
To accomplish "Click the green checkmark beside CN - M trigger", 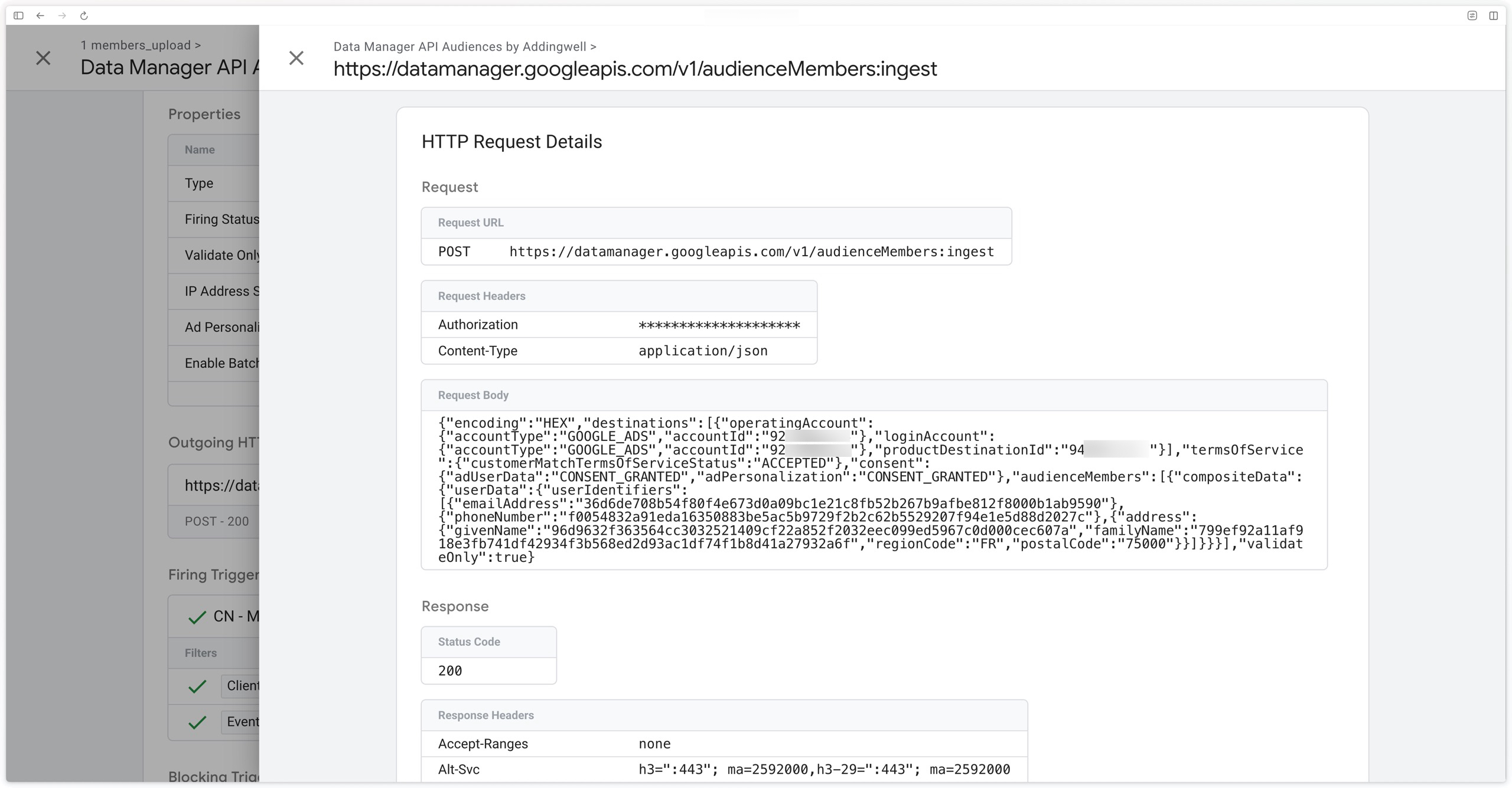I will point(197,617).
